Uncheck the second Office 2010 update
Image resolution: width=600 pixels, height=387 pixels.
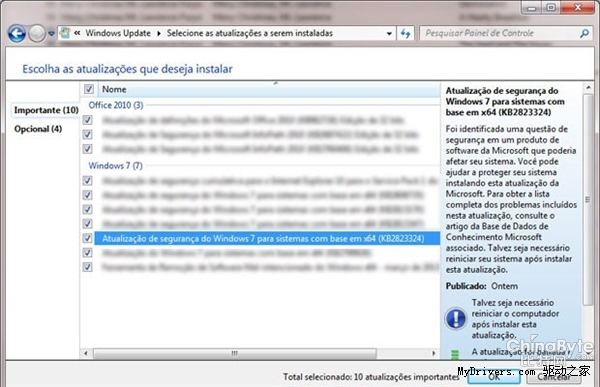tap(88, 134)
